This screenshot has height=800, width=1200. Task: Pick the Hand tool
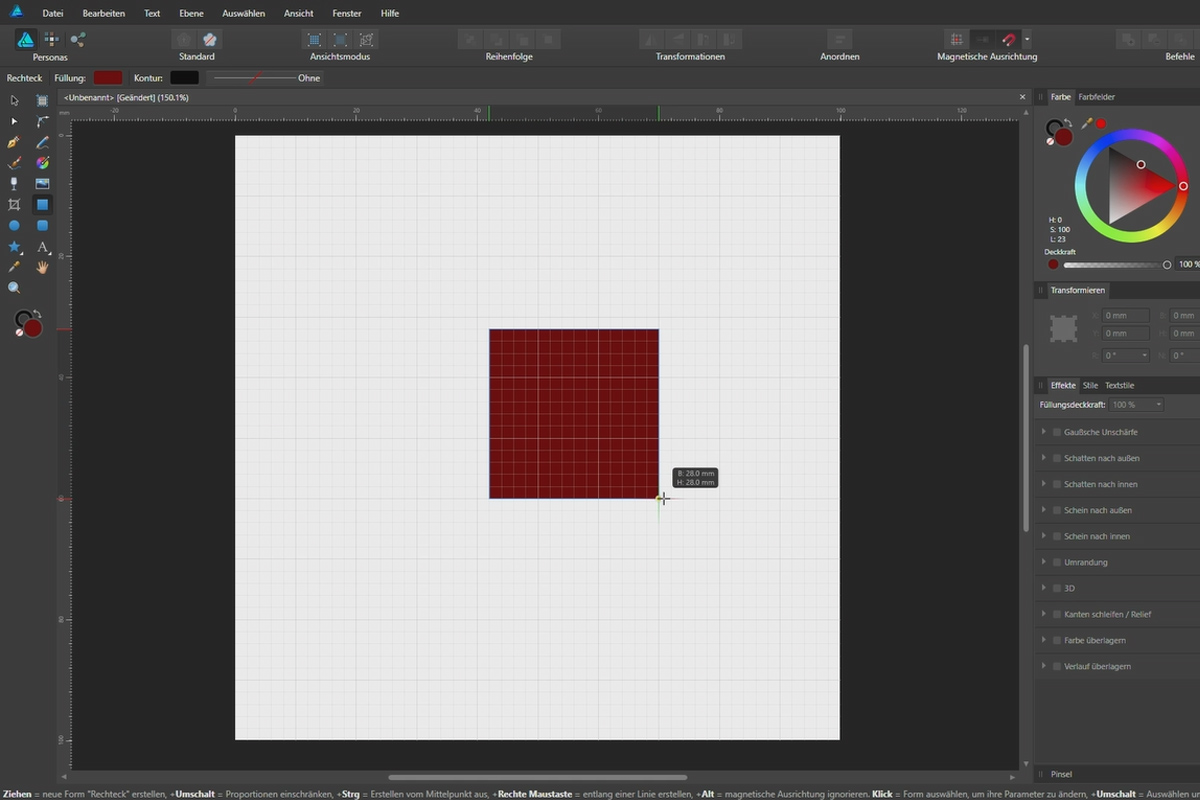tap(42, 266)
